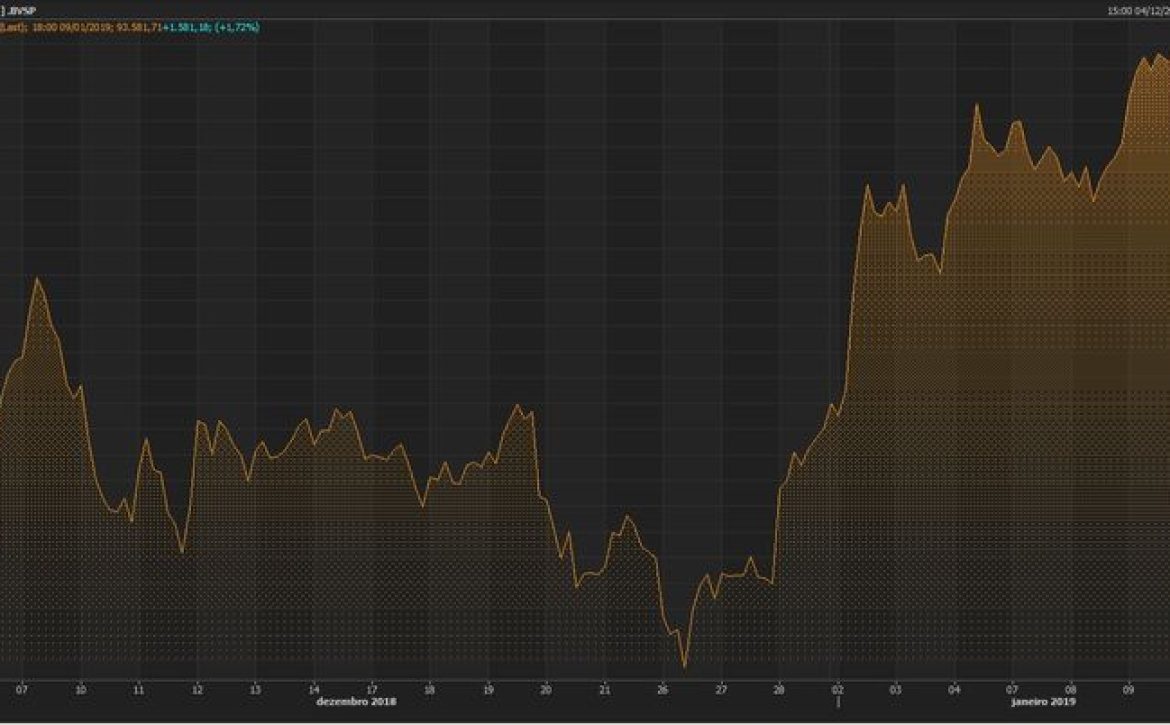Choose date 17 on the time axis

372,689
